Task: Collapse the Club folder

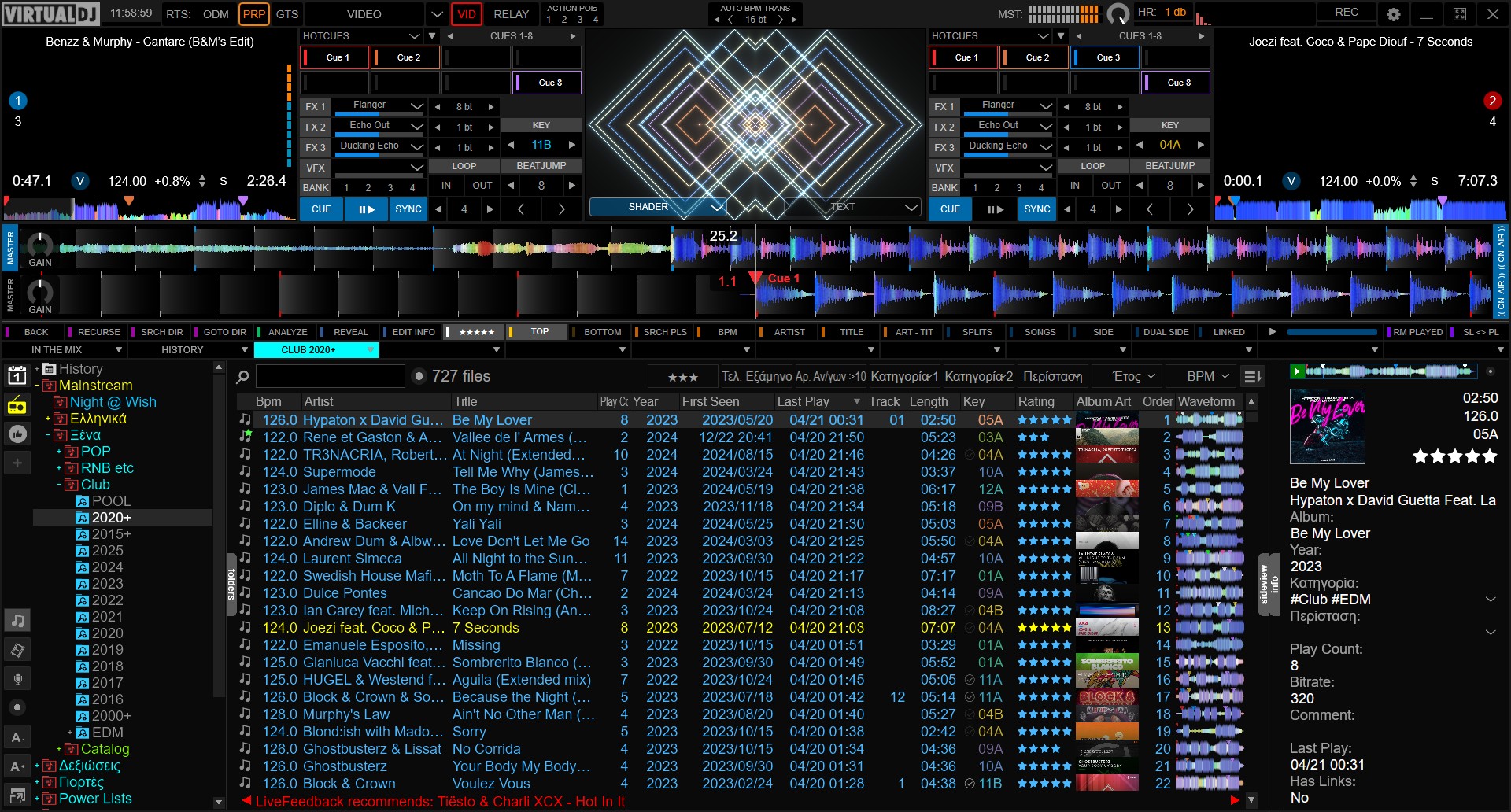Action: [x=58, y=485]
